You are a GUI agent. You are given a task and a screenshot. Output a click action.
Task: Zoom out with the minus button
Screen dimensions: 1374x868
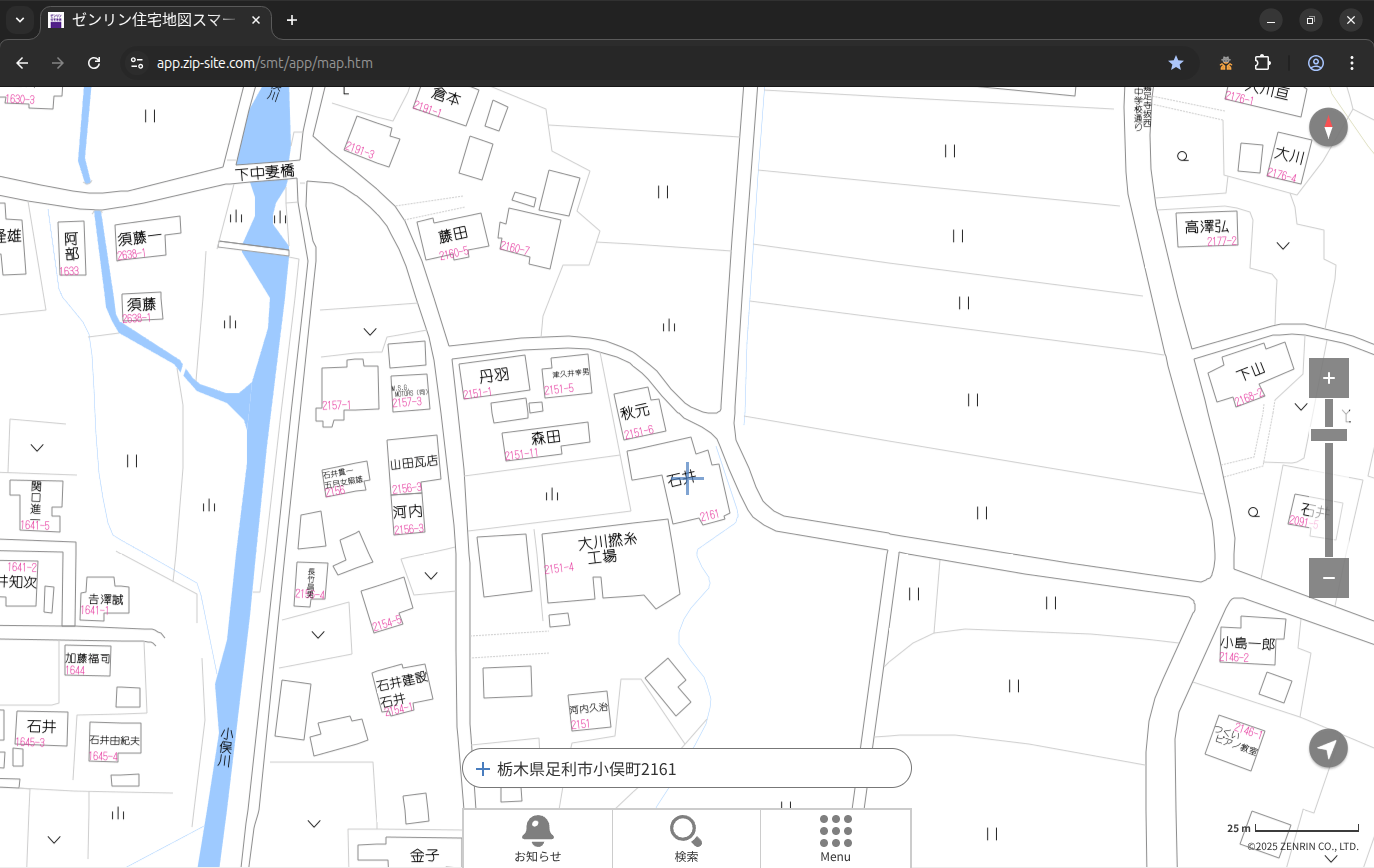coord(1328,578)
